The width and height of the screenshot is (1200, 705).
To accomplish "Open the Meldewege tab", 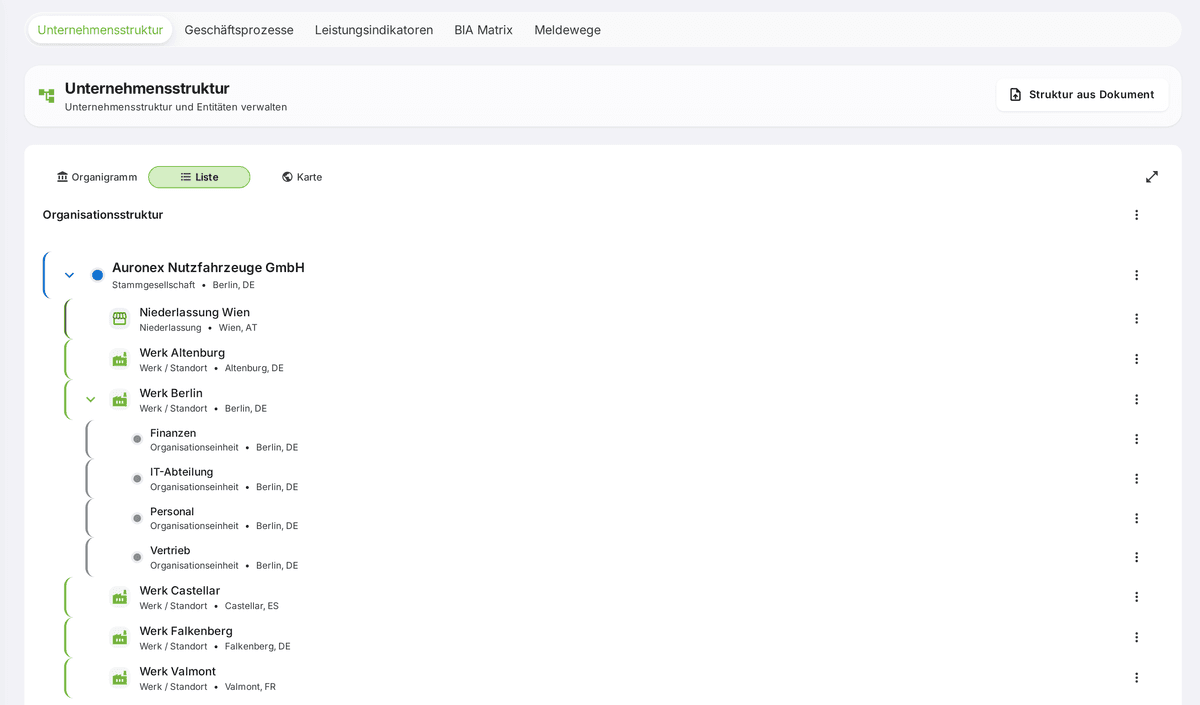I will (x=568, y=30).
